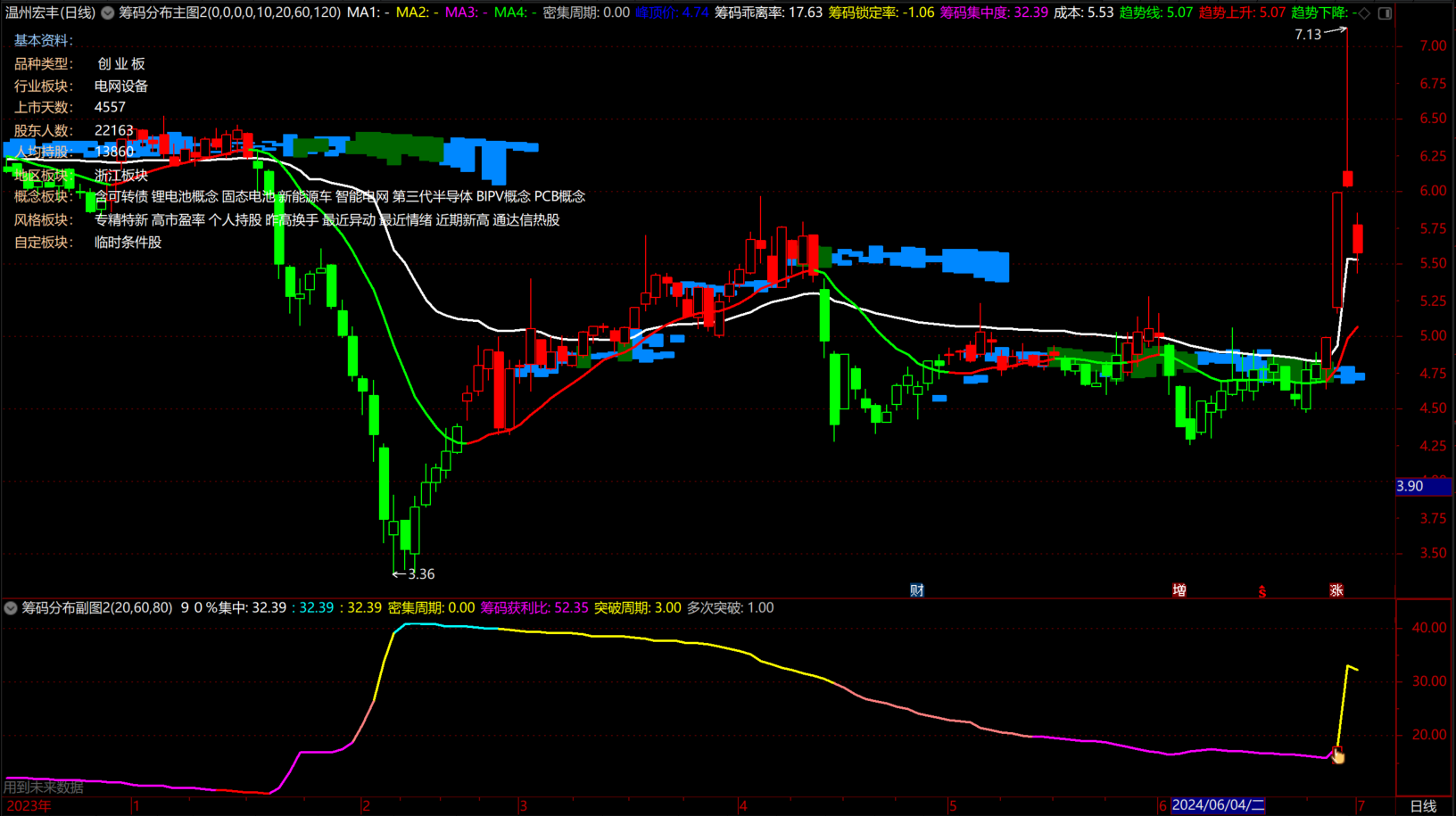Click the 股东人数 22163 value
Screen dimensions: 1456x816
(x=114, y=130)
